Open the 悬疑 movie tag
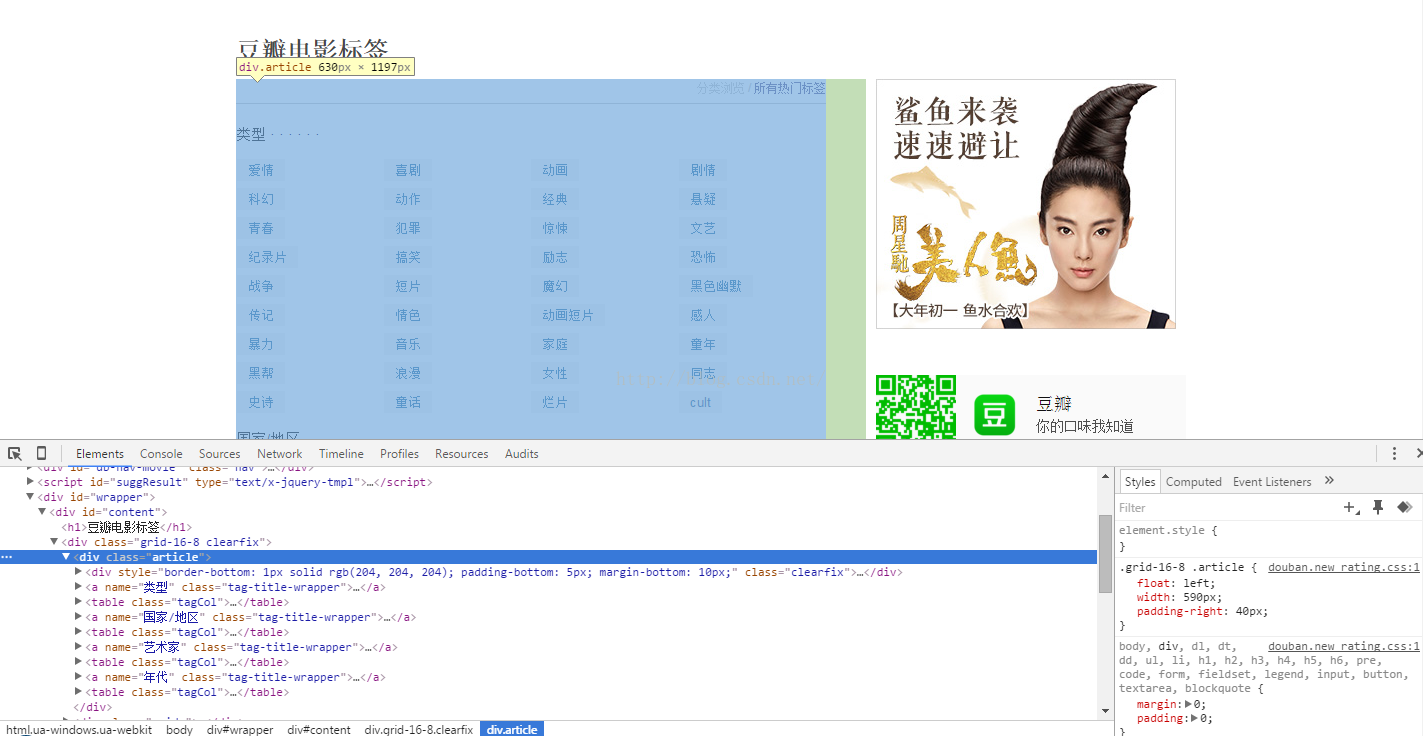The height and width of the screenshot is (736, 1423). 703,199
